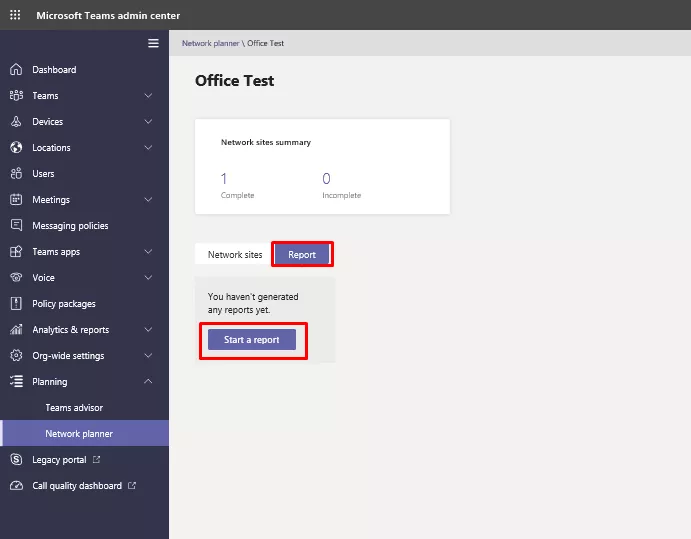The height and width of the screenshot is (539, 691).
Task: Expand the Teams menu chevron
Action: (x=148, y=96)
